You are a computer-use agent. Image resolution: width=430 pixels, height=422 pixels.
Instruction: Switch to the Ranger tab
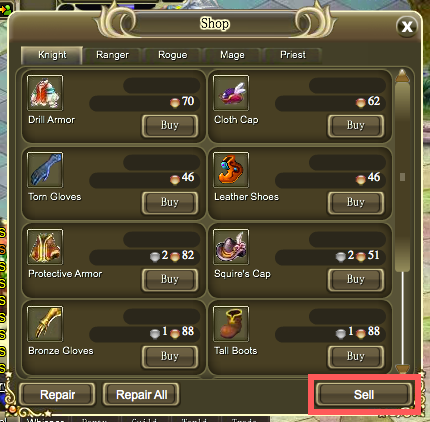point(112,55)
